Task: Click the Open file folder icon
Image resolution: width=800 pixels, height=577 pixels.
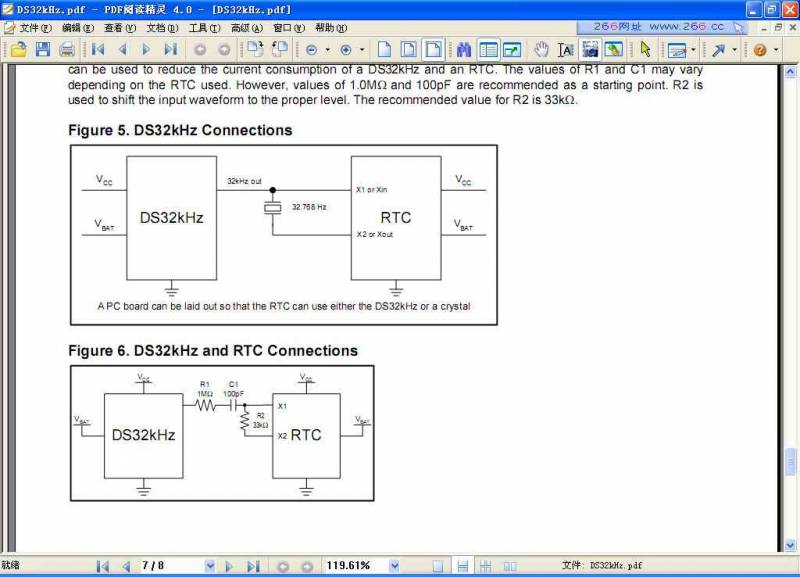Action: pyautogui.click(x=18, y=49)
